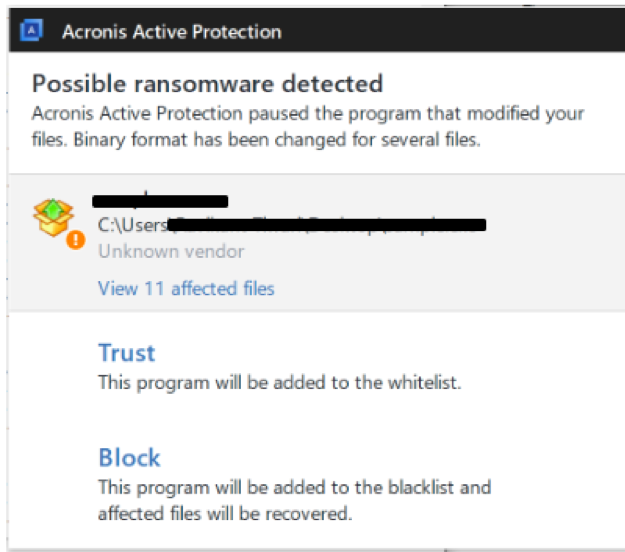Click the program path starting with C:\Users

point(290,225)
